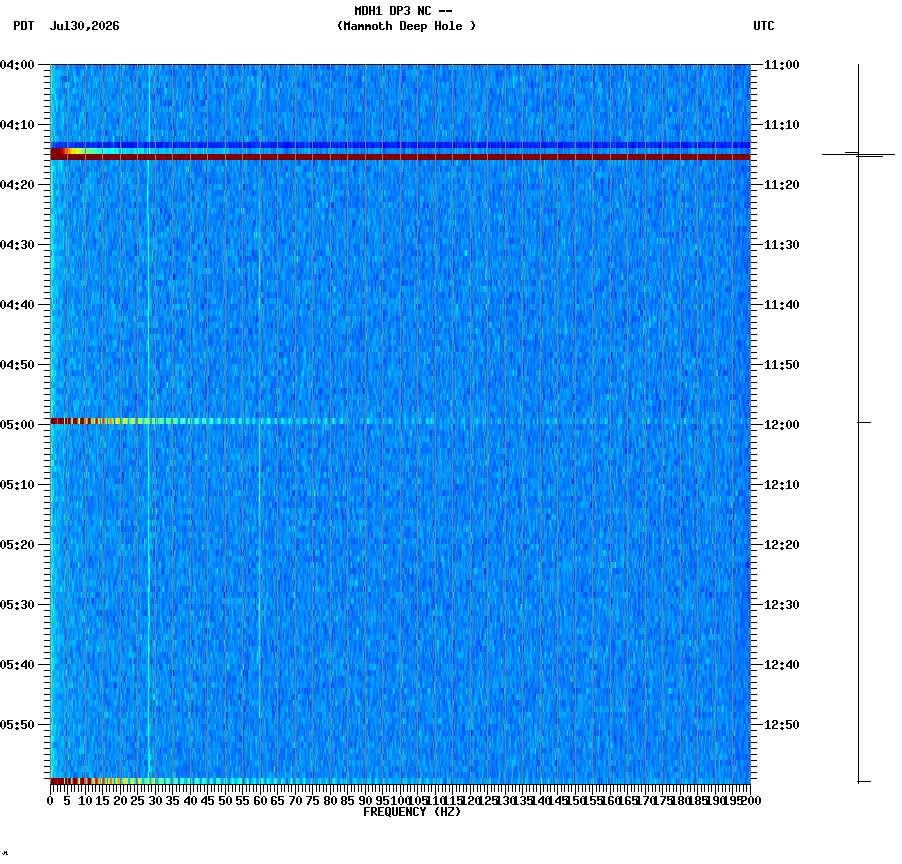
Task: Click the seismogram tick at the trace bottom
Action: coord(864,782)
